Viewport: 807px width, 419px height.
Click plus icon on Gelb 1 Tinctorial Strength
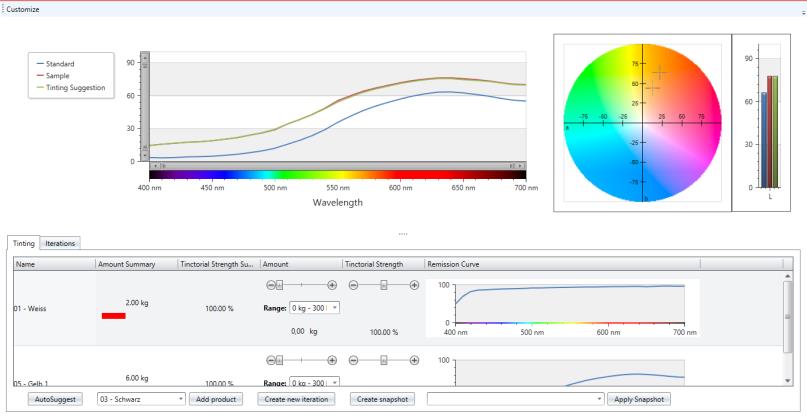(x=415, y=359)
